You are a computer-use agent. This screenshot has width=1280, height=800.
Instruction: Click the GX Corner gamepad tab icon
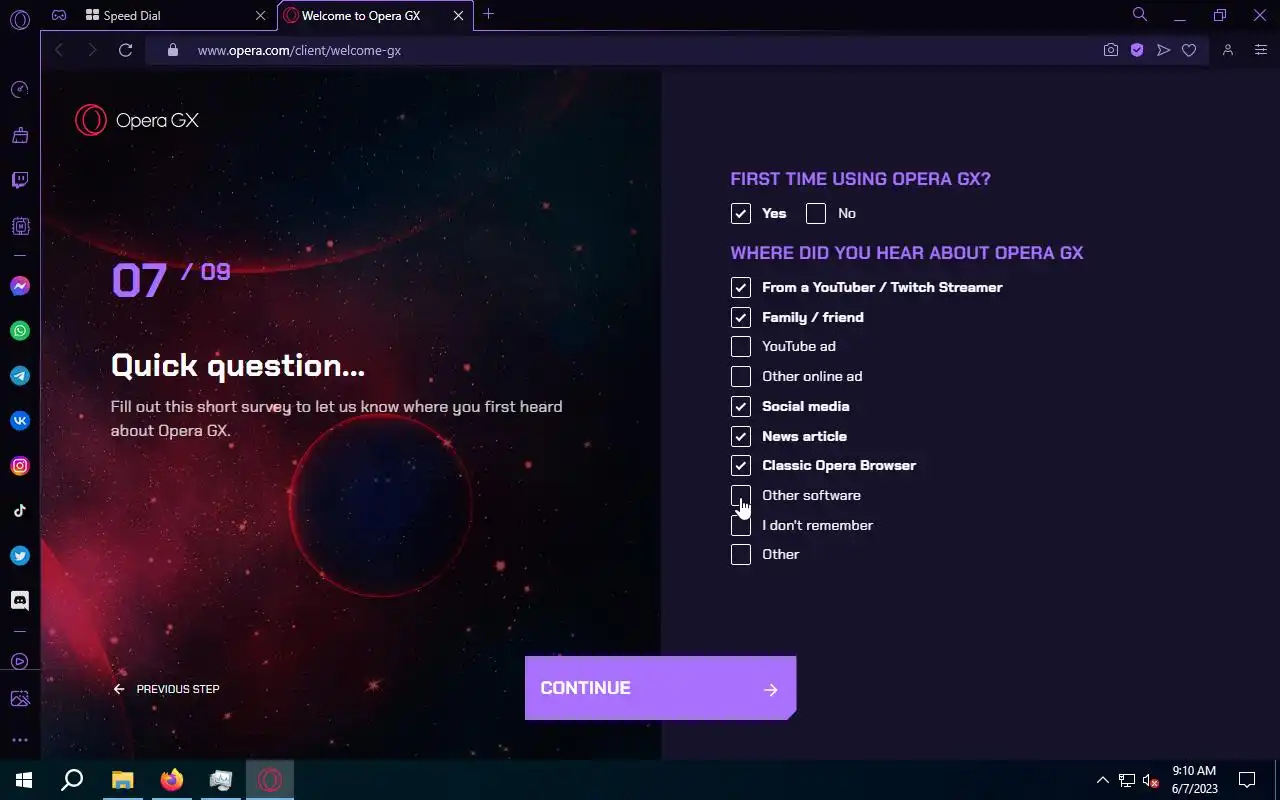59,15
